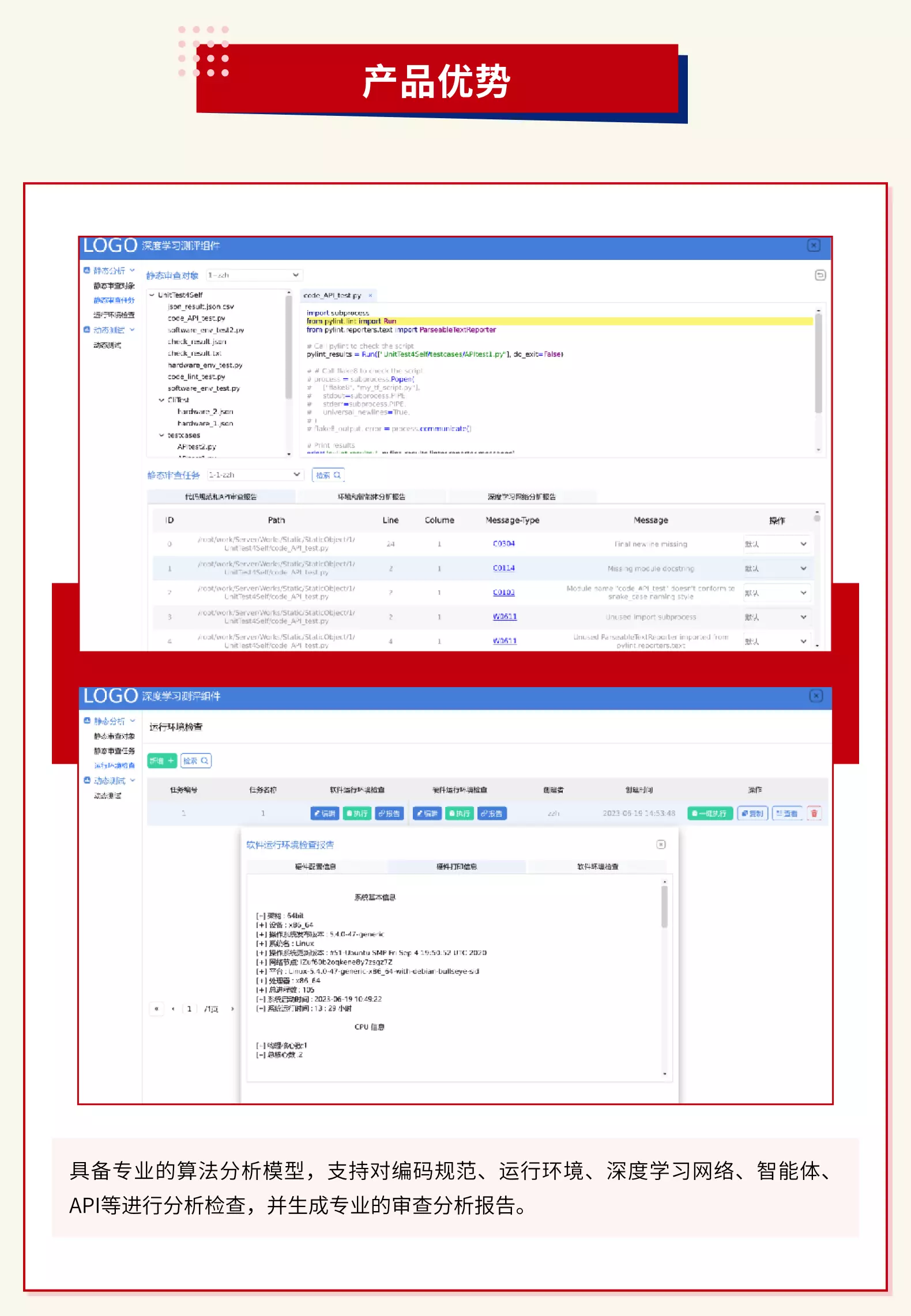Open W0611 link for Unused import subprocess

[505, 616]
